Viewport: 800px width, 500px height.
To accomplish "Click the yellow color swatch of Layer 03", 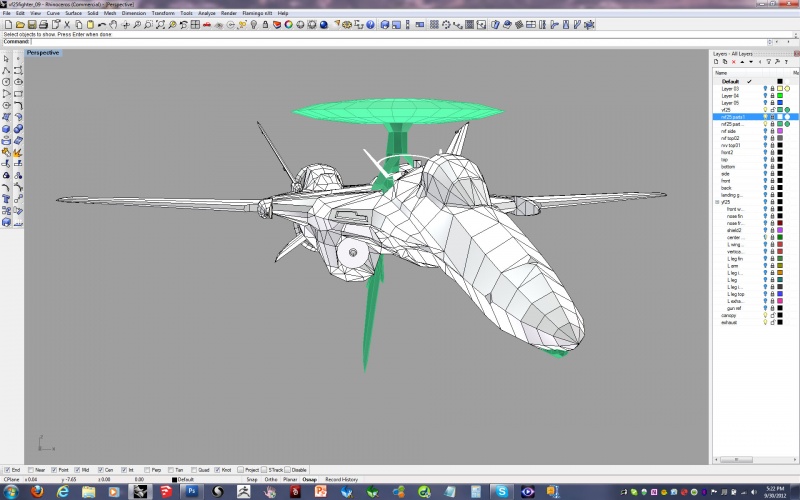I will [780, 89].
